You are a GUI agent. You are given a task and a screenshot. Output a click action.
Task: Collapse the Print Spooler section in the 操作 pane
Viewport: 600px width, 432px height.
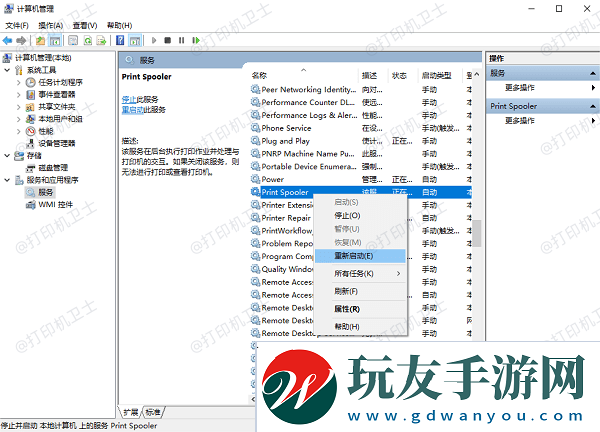(x=593, y=106)
